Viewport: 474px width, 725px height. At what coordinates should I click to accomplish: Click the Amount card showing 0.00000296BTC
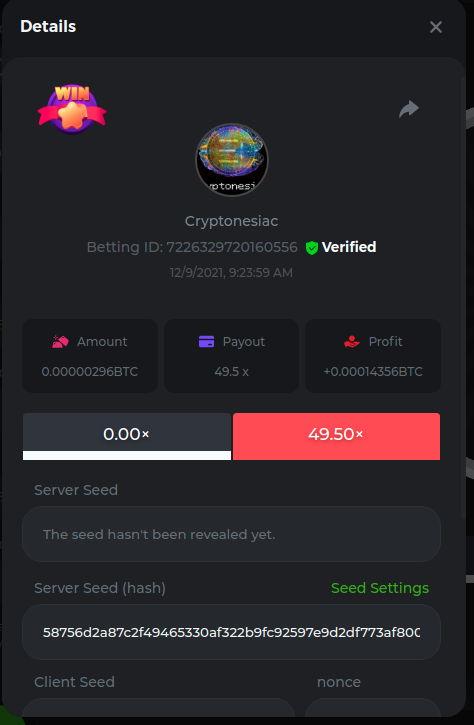tap(90, 356)
